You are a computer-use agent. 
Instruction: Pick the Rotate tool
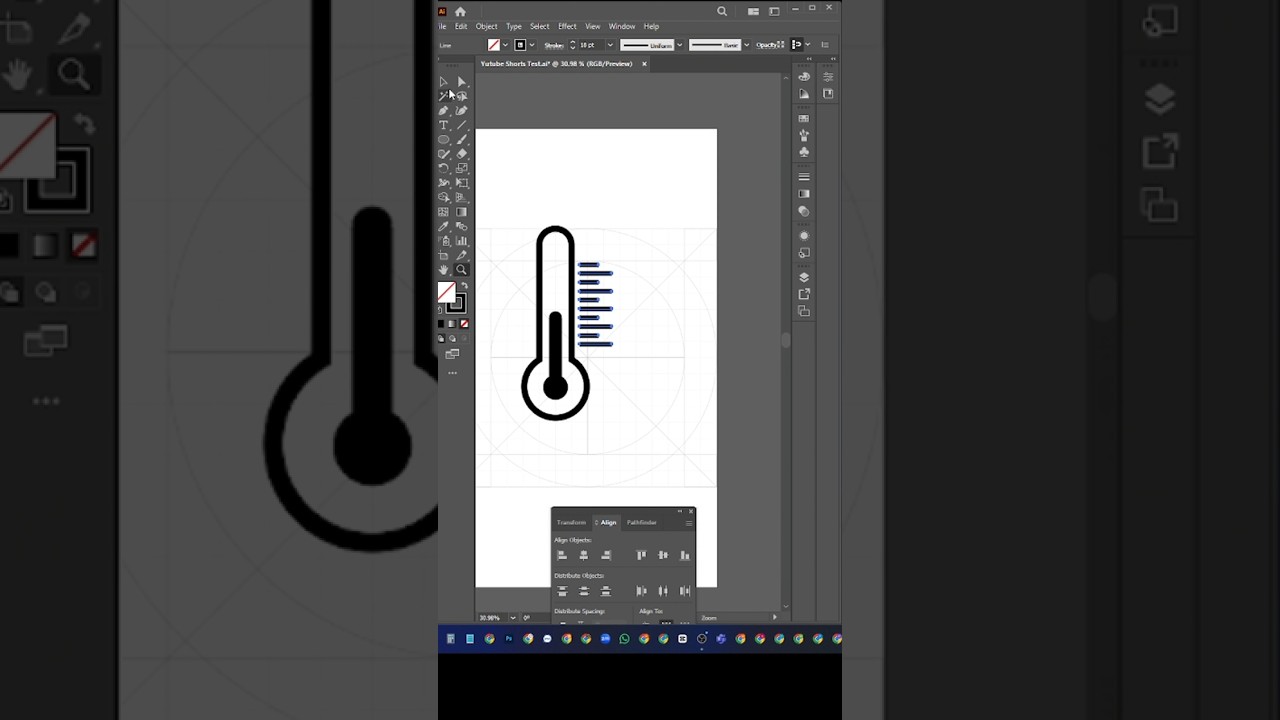444,168
